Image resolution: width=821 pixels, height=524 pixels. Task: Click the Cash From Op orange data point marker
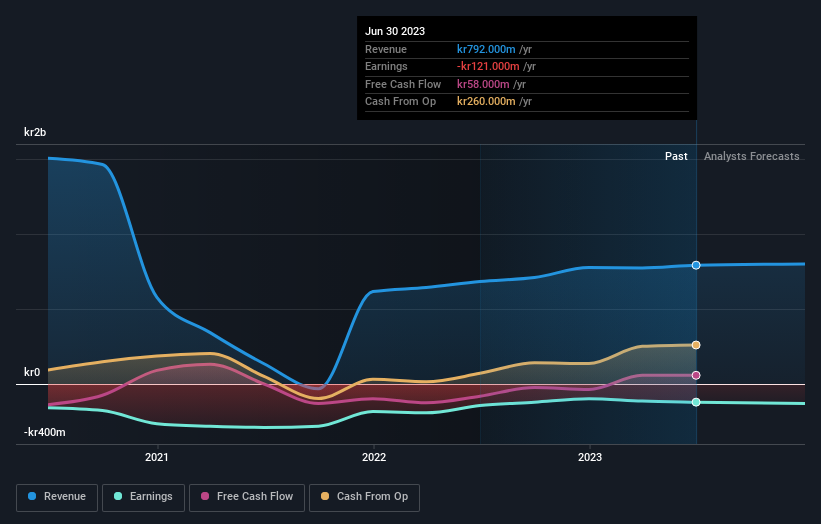tap(696, 345)
